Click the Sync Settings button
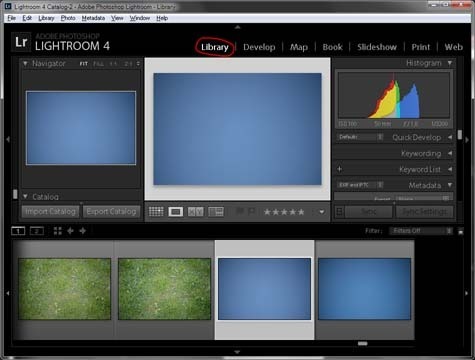Image resolution: width=475 pixels, height=360 pixels. [x=424, y=212]
